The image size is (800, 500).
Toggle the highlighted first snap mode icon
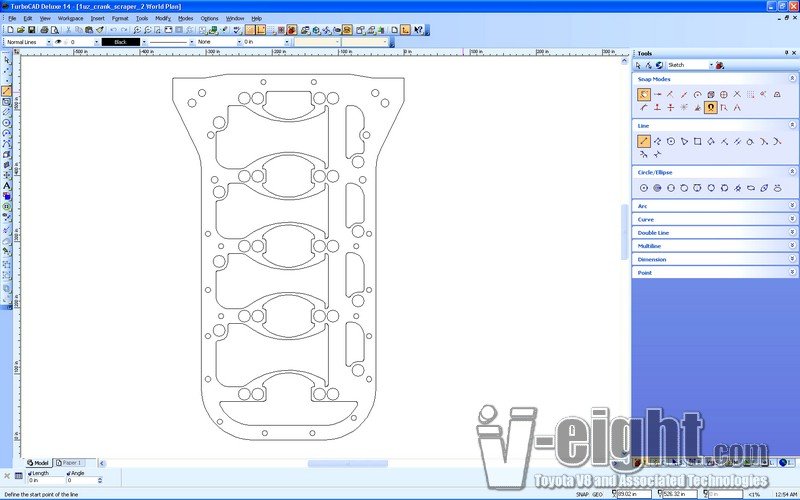[644, 94]
